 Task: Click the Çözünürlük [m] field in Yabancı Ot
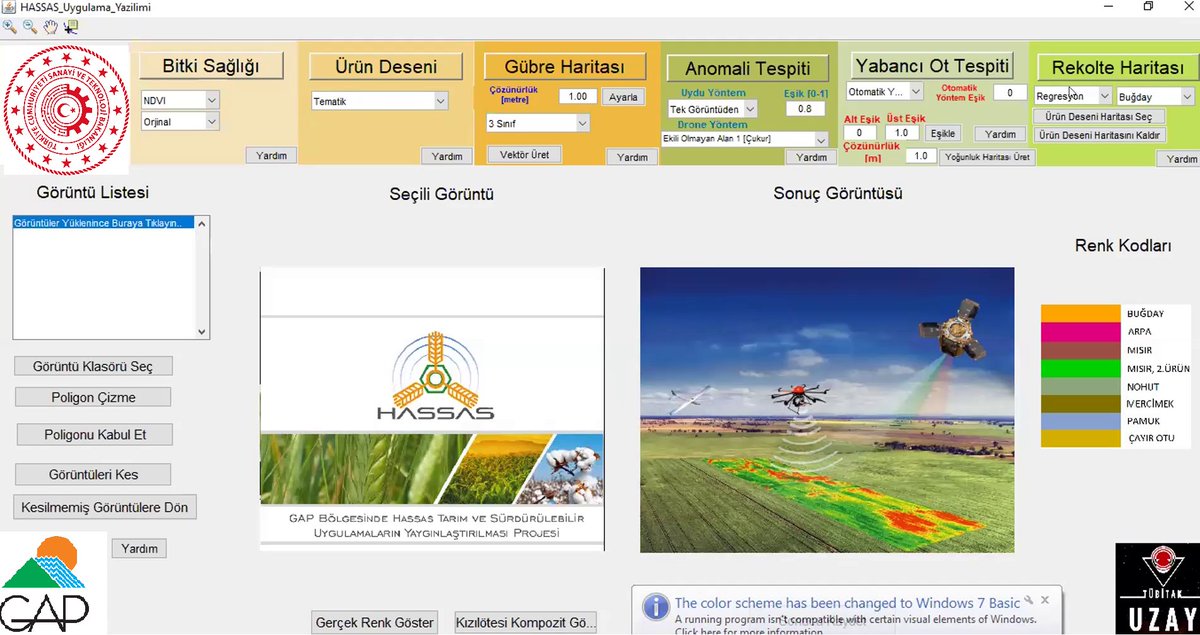pyautogui.click(x=920, y=156)
